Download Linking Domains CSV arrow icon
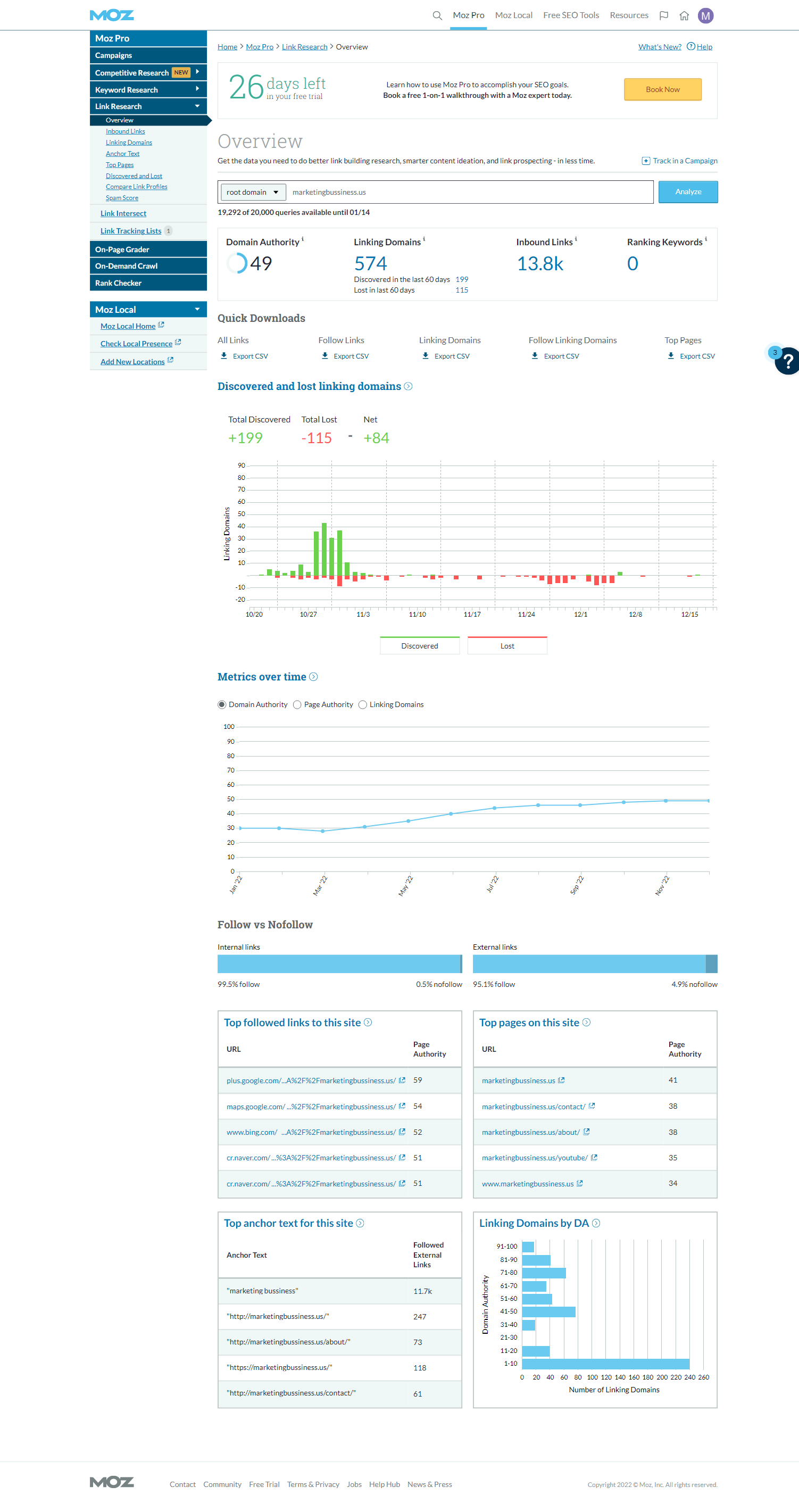 pyautogui.click(x=426, y=356)
